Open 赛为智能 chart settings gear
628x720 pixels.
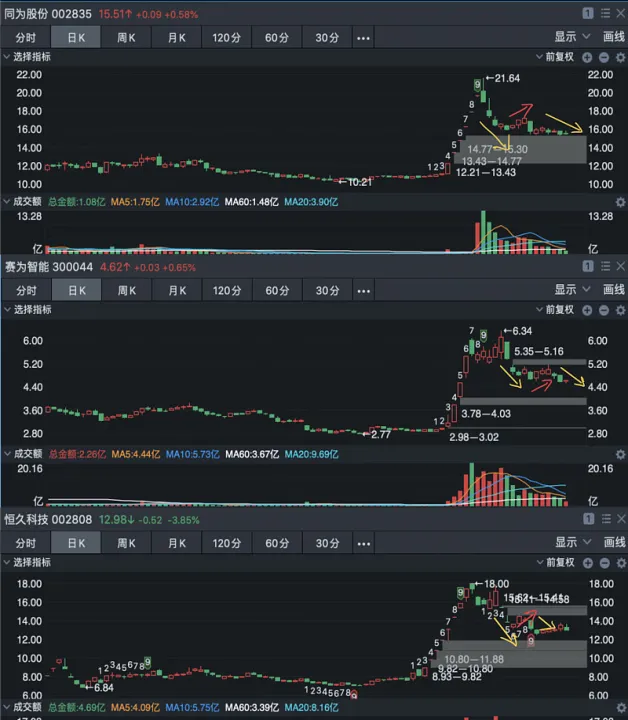[620, 310]
